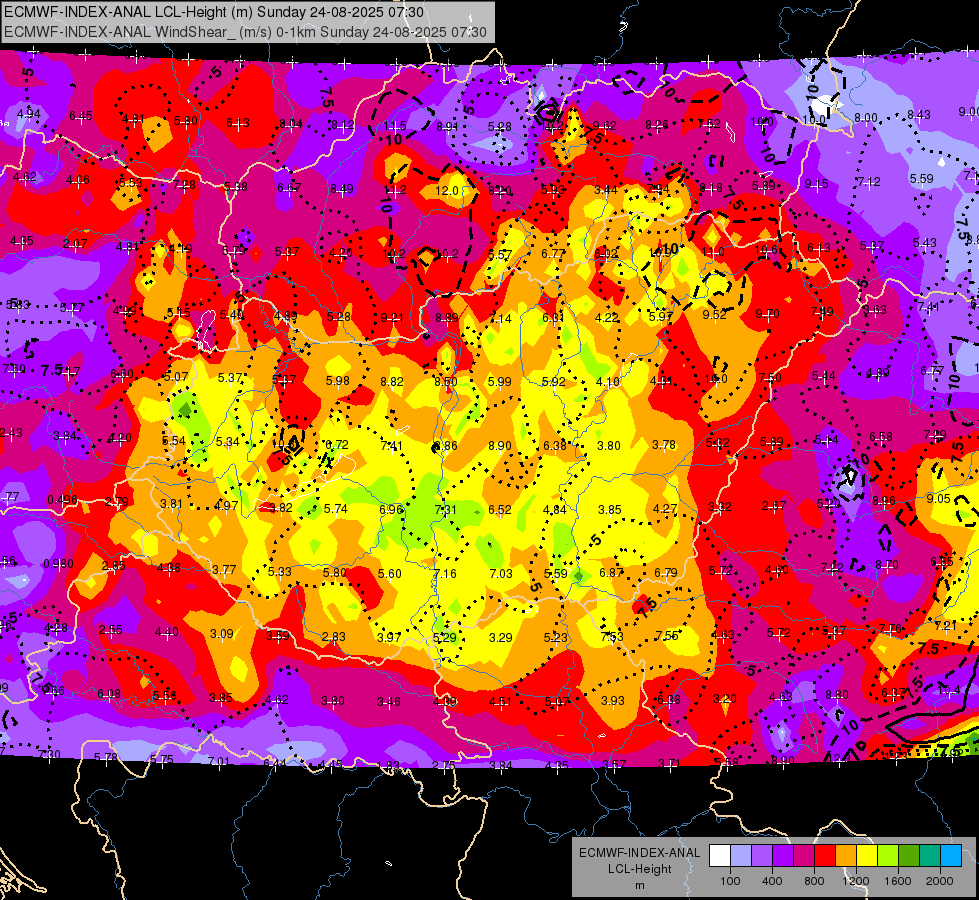
Task: Click the grid value '9.70'
Action: (767, 314)
